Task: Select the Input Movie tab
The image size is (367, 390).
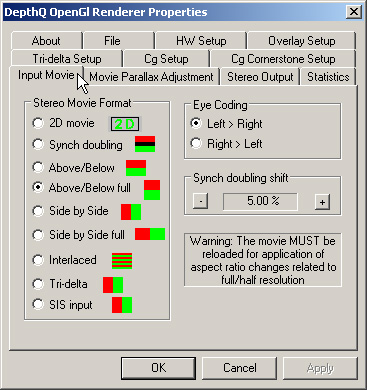Action: (x=46, y=75)
